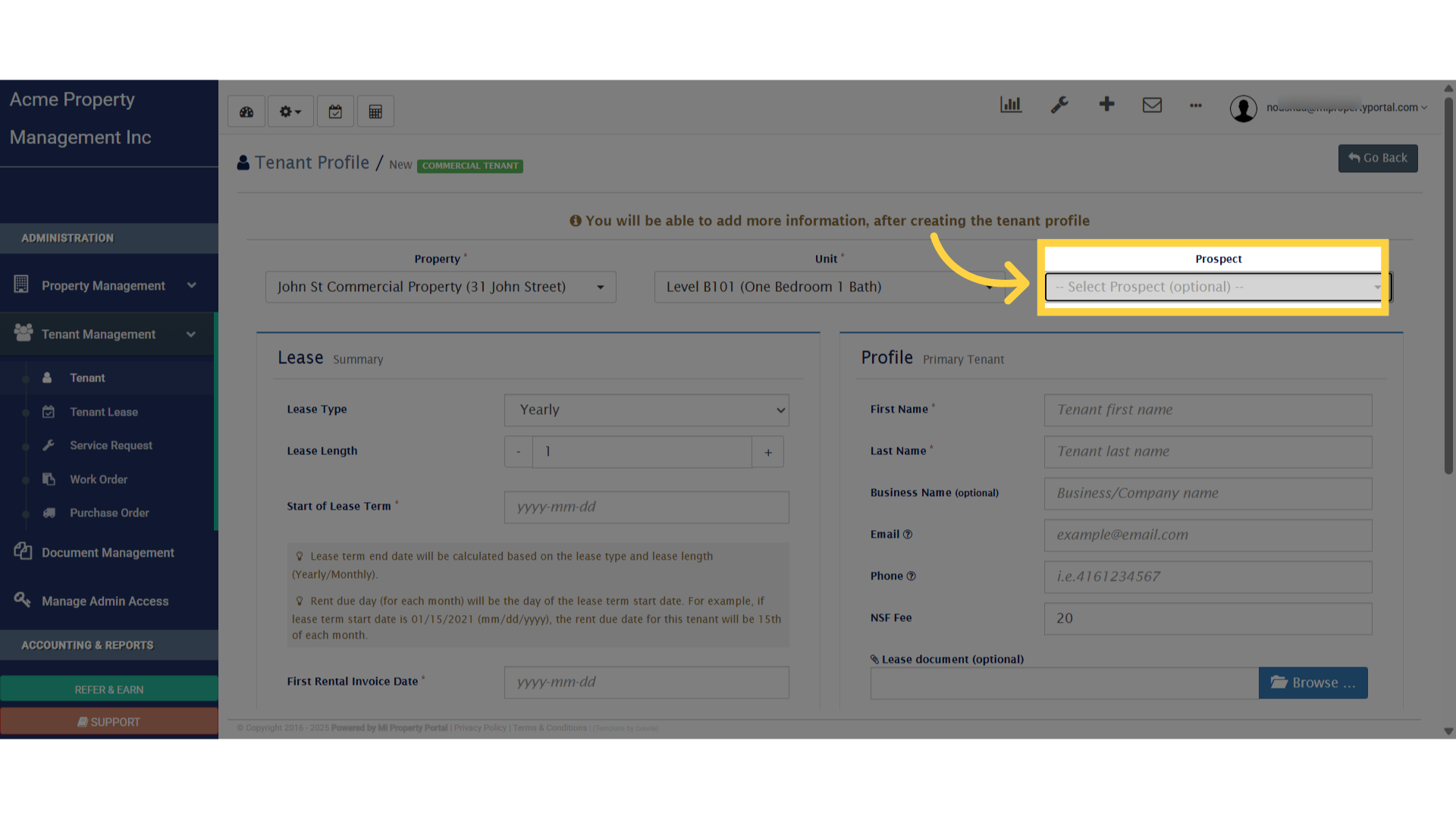Click the SUPPORT button
Screen dimensions: 1456x819
click(x=109, y=722)
